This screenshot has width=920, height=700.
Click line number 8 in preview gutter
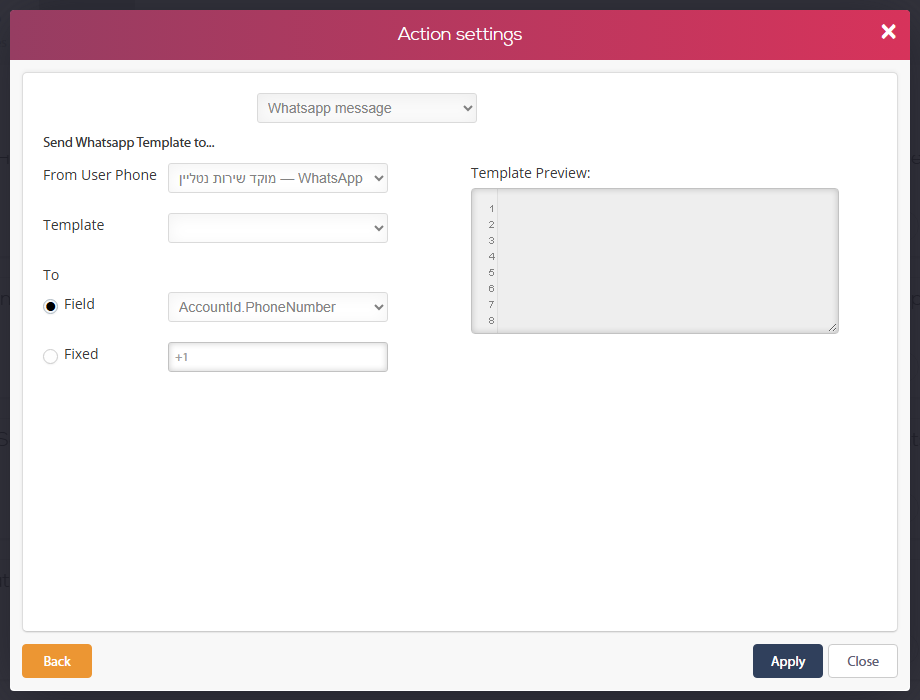491,320
